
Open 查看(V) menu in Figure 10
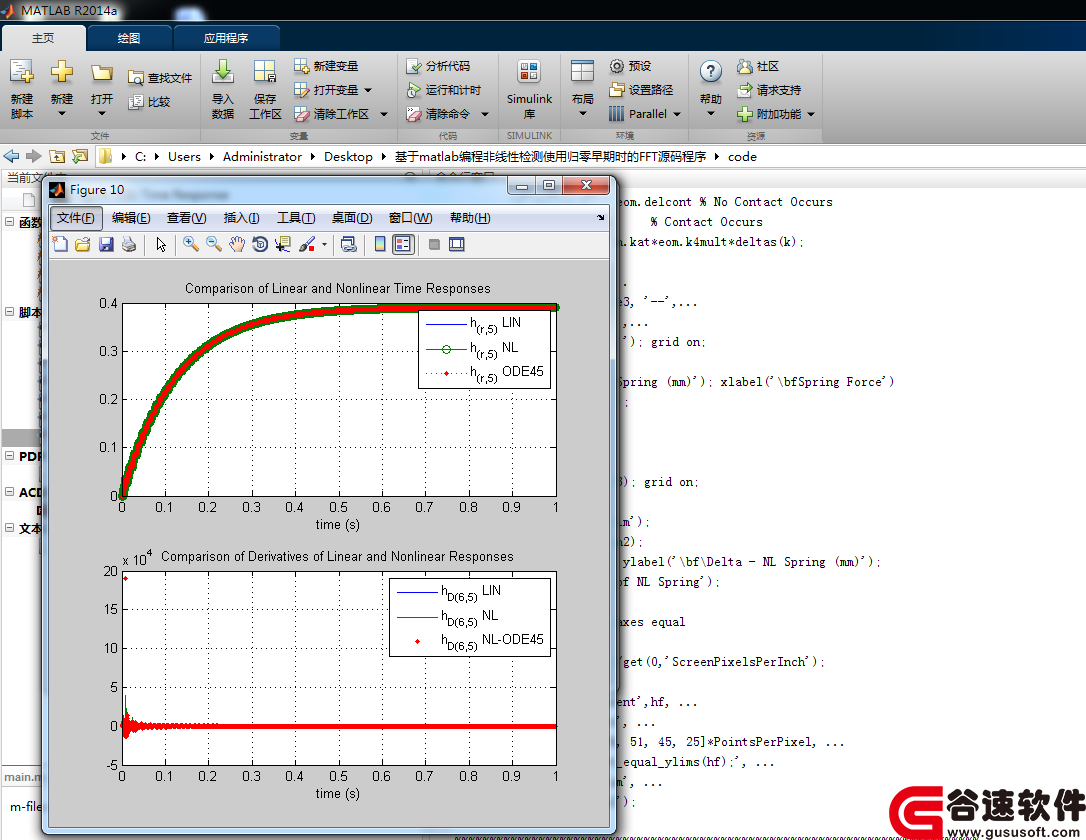[186, 218]
